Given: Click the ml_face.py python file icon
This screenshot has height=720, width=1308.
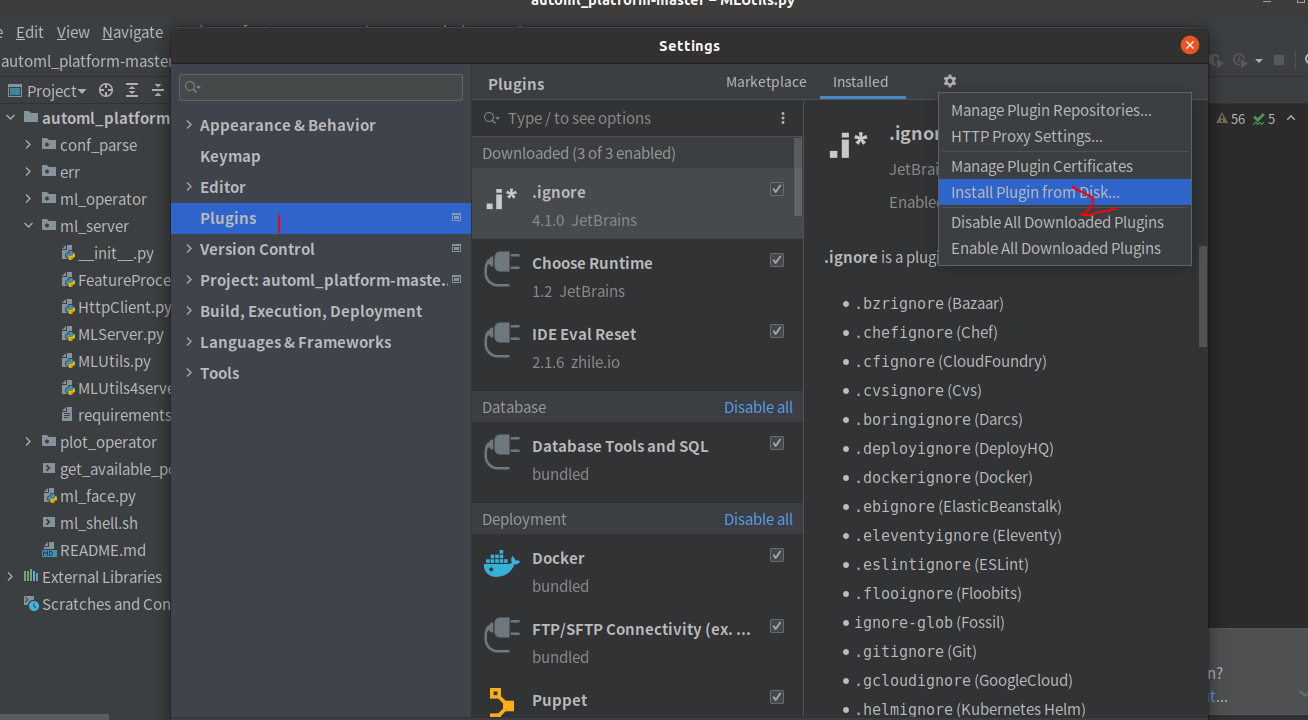Looking at the screenshot, I should coord(50,496).
